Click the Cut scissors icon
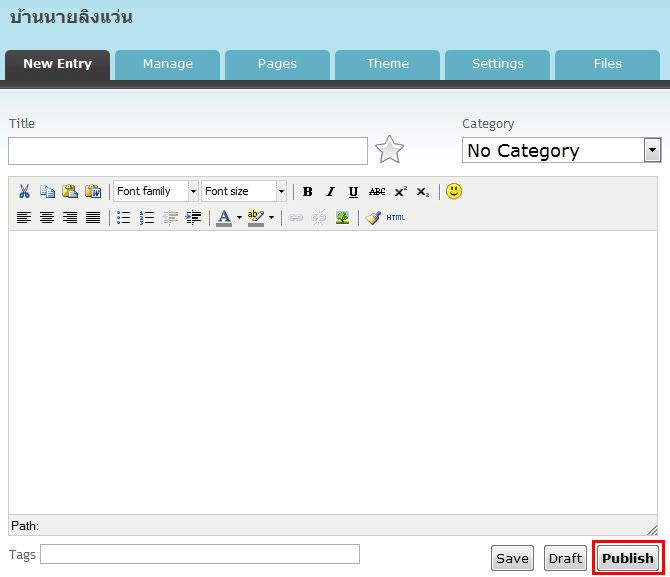This screenshot has height=577, width=670. [x=24, y=191]
